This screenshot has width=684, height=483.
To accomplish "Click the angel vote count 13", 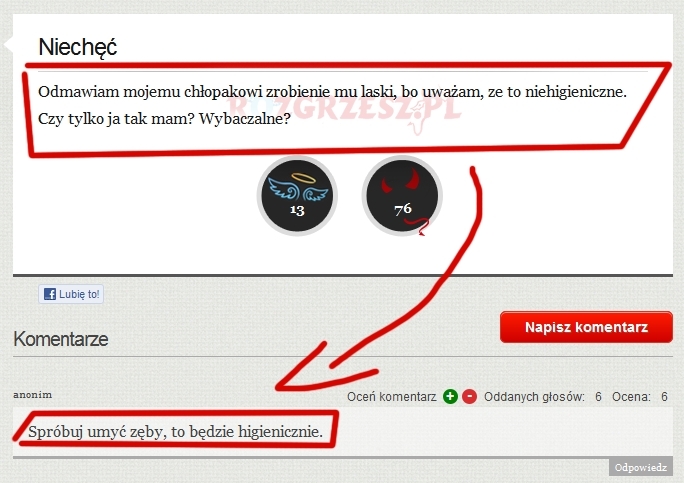I will pyautogui.click(x=297, y=210).
